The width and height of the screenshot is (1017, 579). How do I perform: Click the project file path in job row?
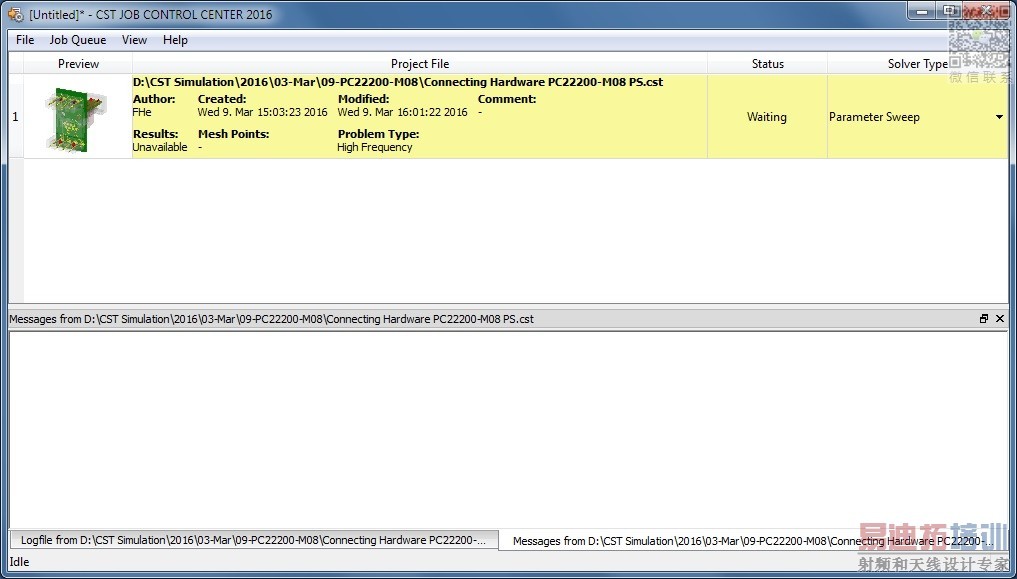pyautogui.click(x=398, y=82)
